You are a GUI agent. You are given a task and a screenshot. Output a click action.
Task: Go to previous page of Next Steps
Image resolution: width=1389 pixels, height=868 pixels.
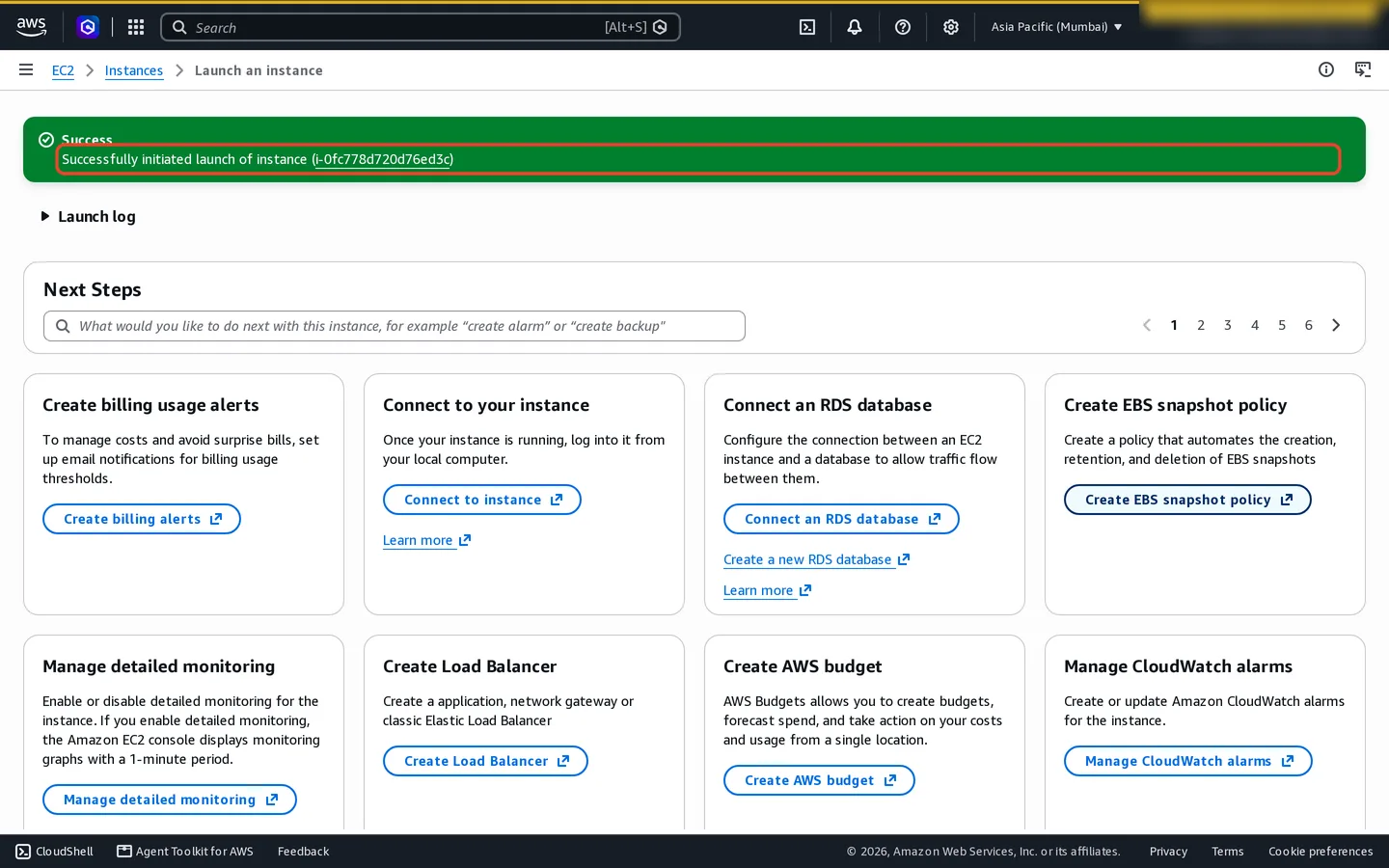[x=1147, y=325]
